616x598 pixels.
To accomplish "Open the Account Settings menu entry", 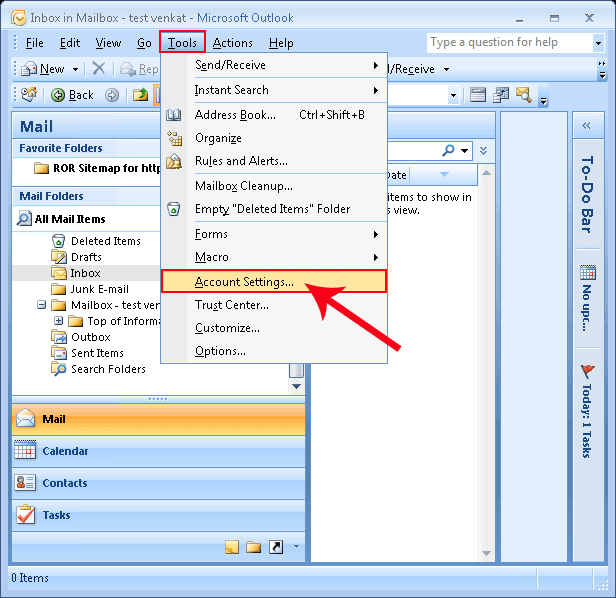I will click(274, 282).
